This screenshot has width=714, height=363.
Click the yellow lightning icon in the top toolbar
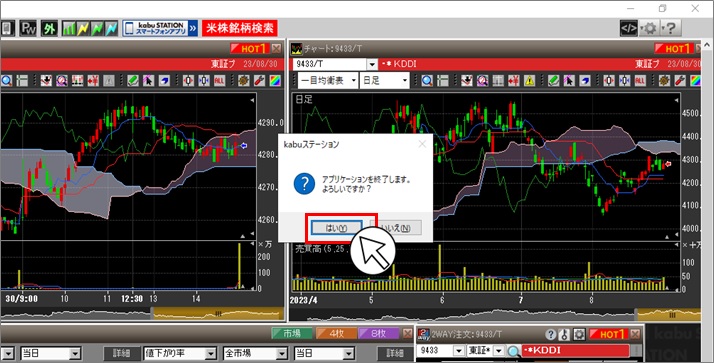coord(83,28)
